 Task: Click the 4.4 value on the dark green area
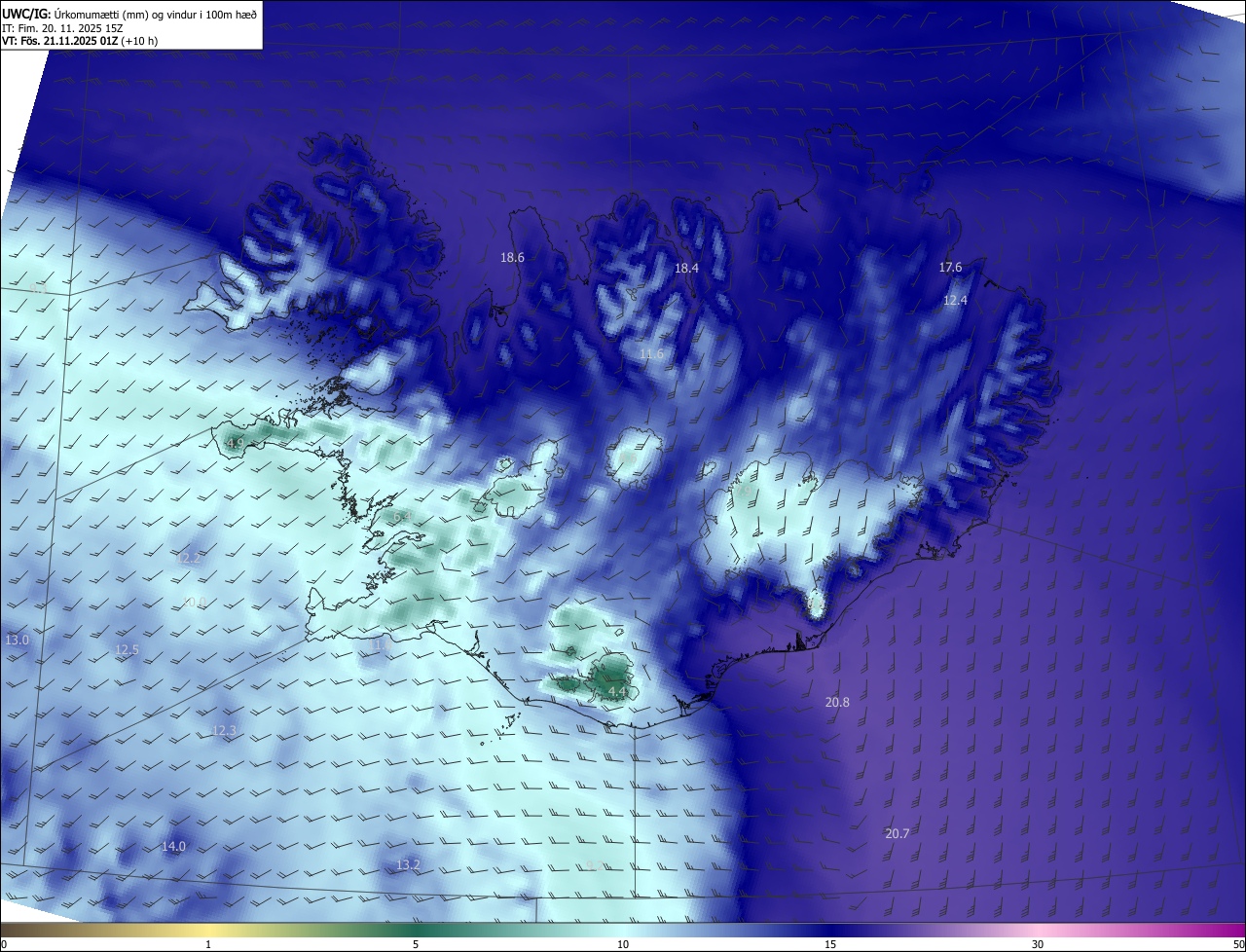click(617, 692)
